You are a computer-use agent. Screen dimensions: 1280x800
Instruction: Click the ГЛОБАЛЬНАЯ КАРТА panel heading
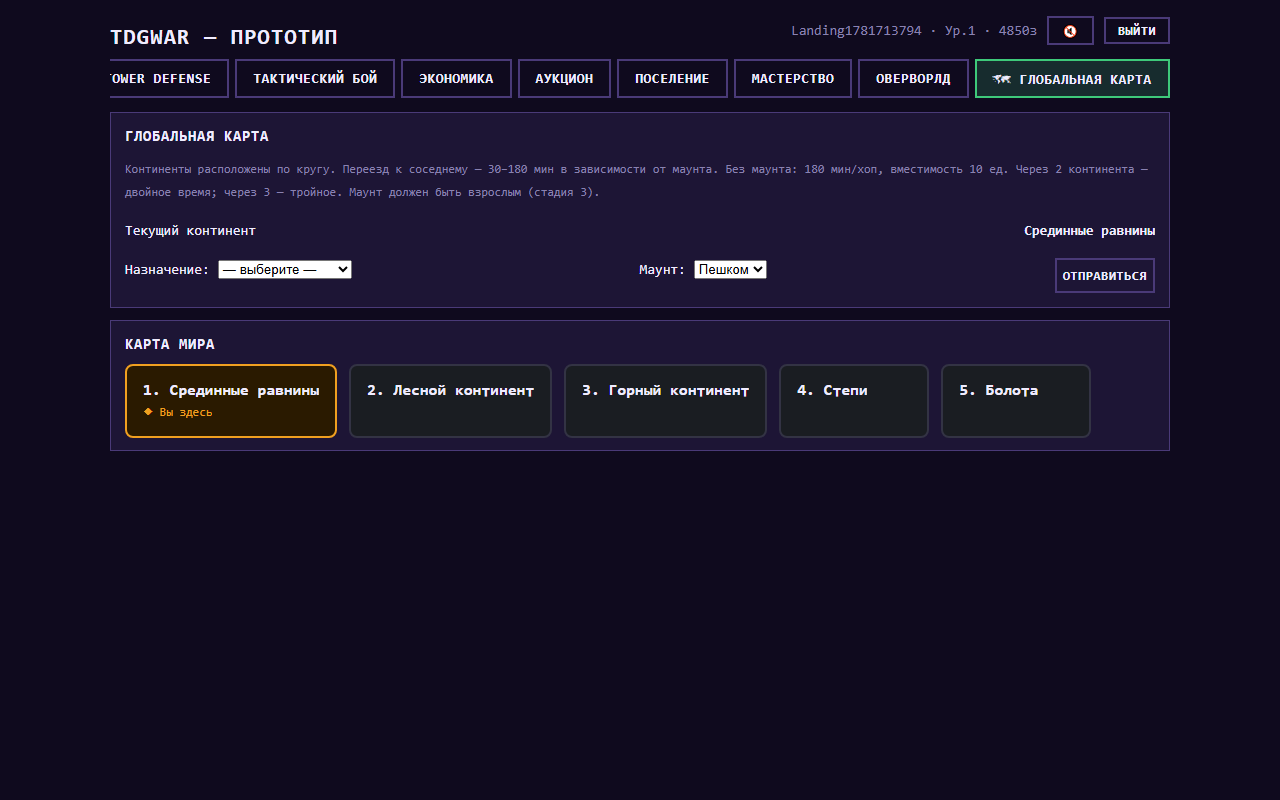(197, 137)
